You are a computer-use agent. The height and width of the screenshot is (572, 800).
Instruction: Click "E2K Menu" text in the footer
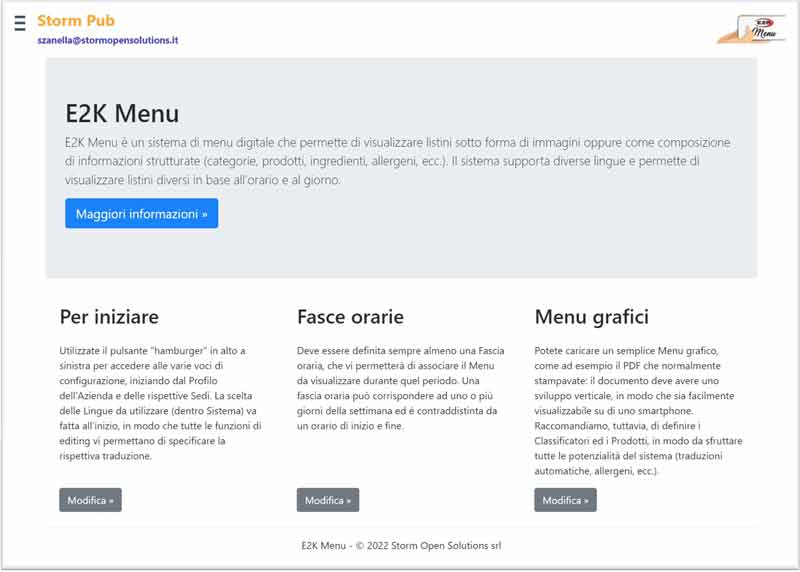[x=323, y=546]
